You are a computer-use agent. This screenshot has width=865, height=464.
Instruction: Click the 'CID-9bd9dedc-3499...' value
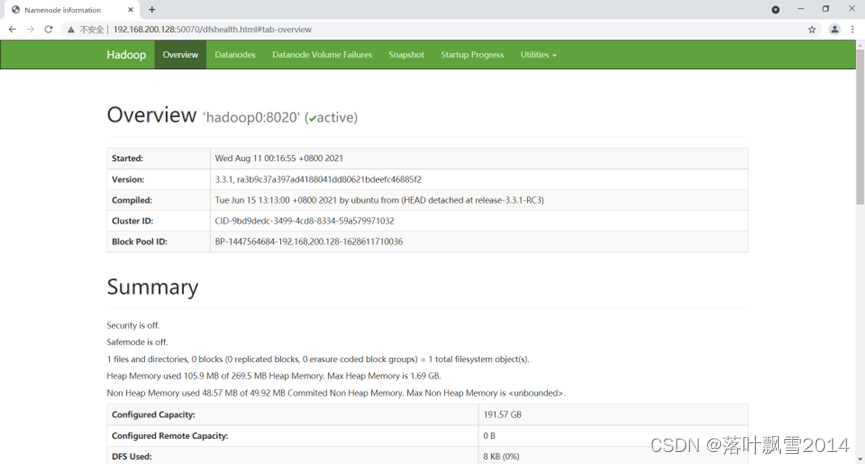coord(305,221)
